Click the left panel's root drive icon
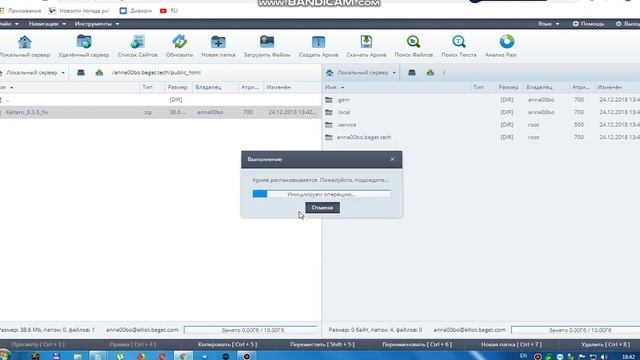640x360 pixels. (x=81, y=73)
